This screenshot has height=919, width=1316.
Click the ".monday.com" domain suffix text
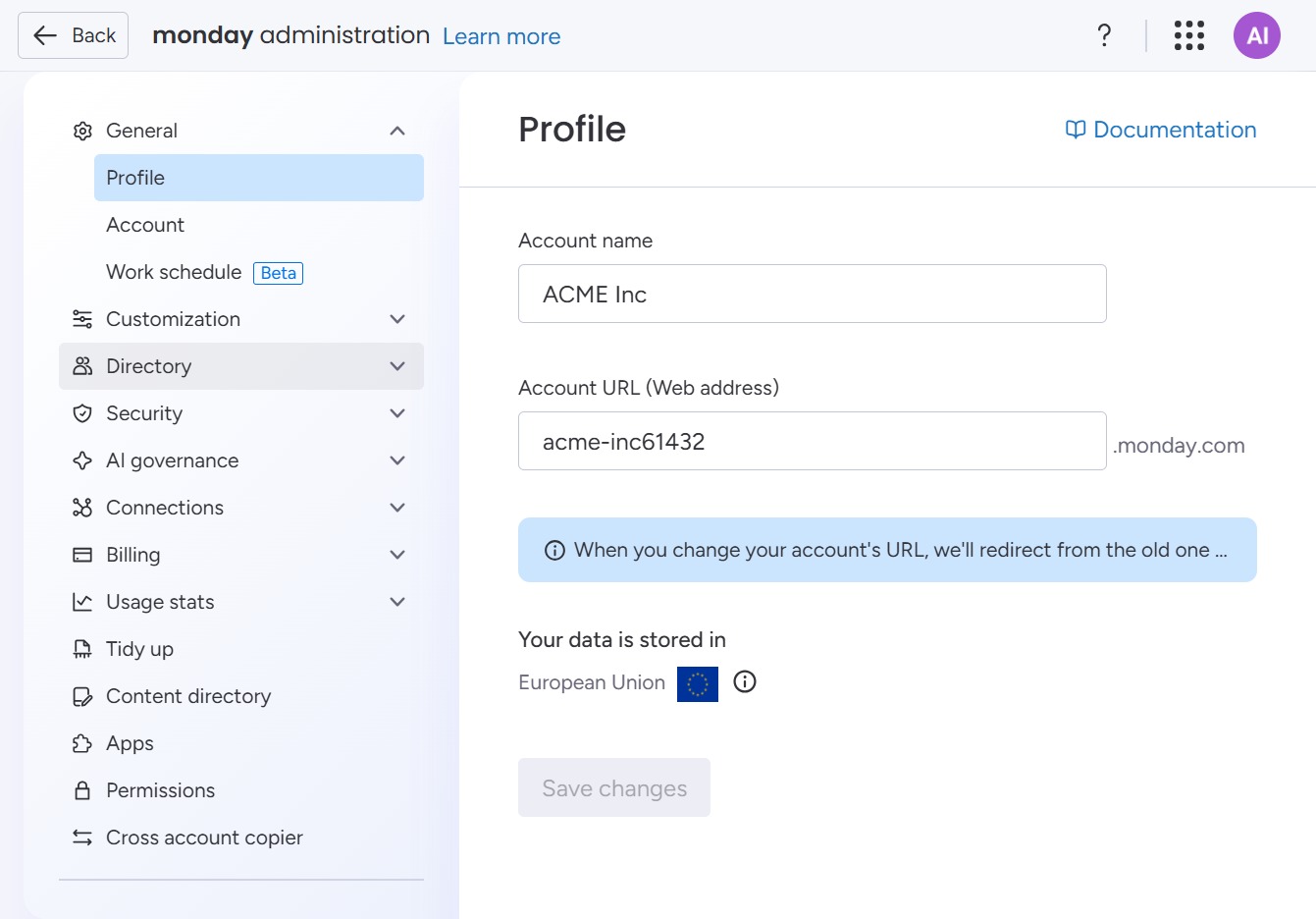click(x=1179, y=446)
